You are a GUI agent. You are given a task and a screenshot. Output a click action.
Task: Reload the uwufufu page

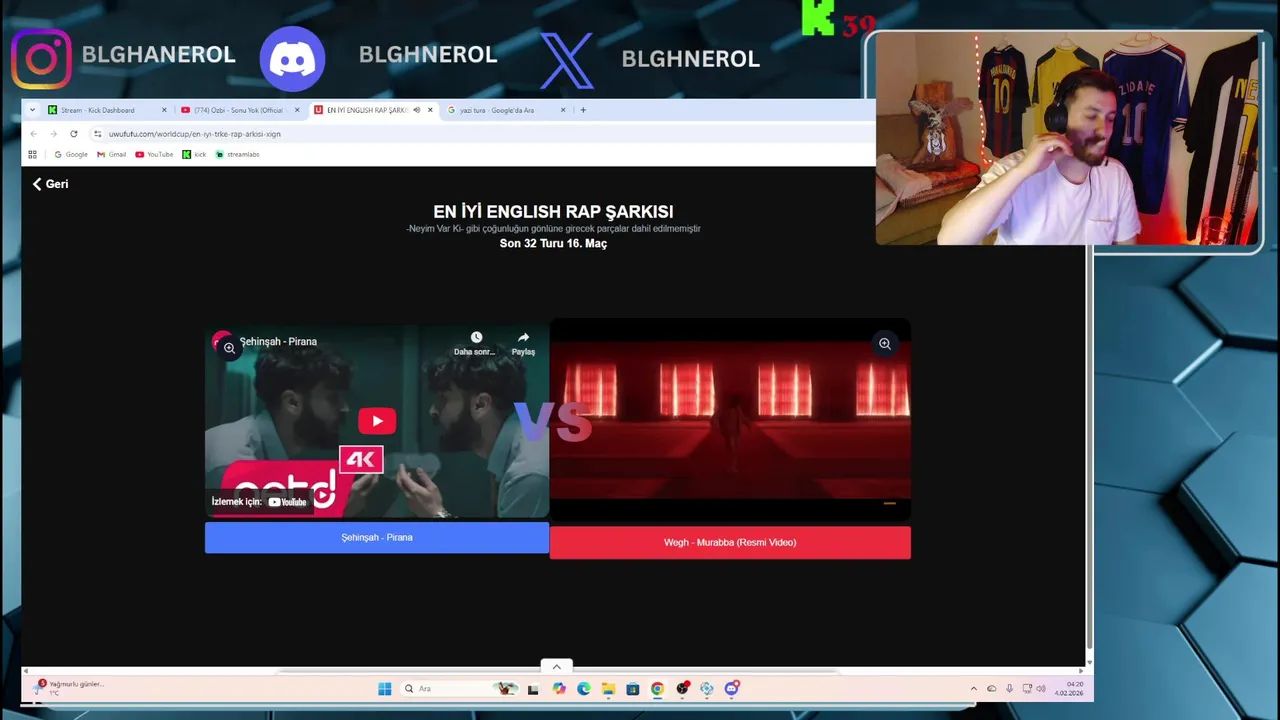(x=73, y=134)
